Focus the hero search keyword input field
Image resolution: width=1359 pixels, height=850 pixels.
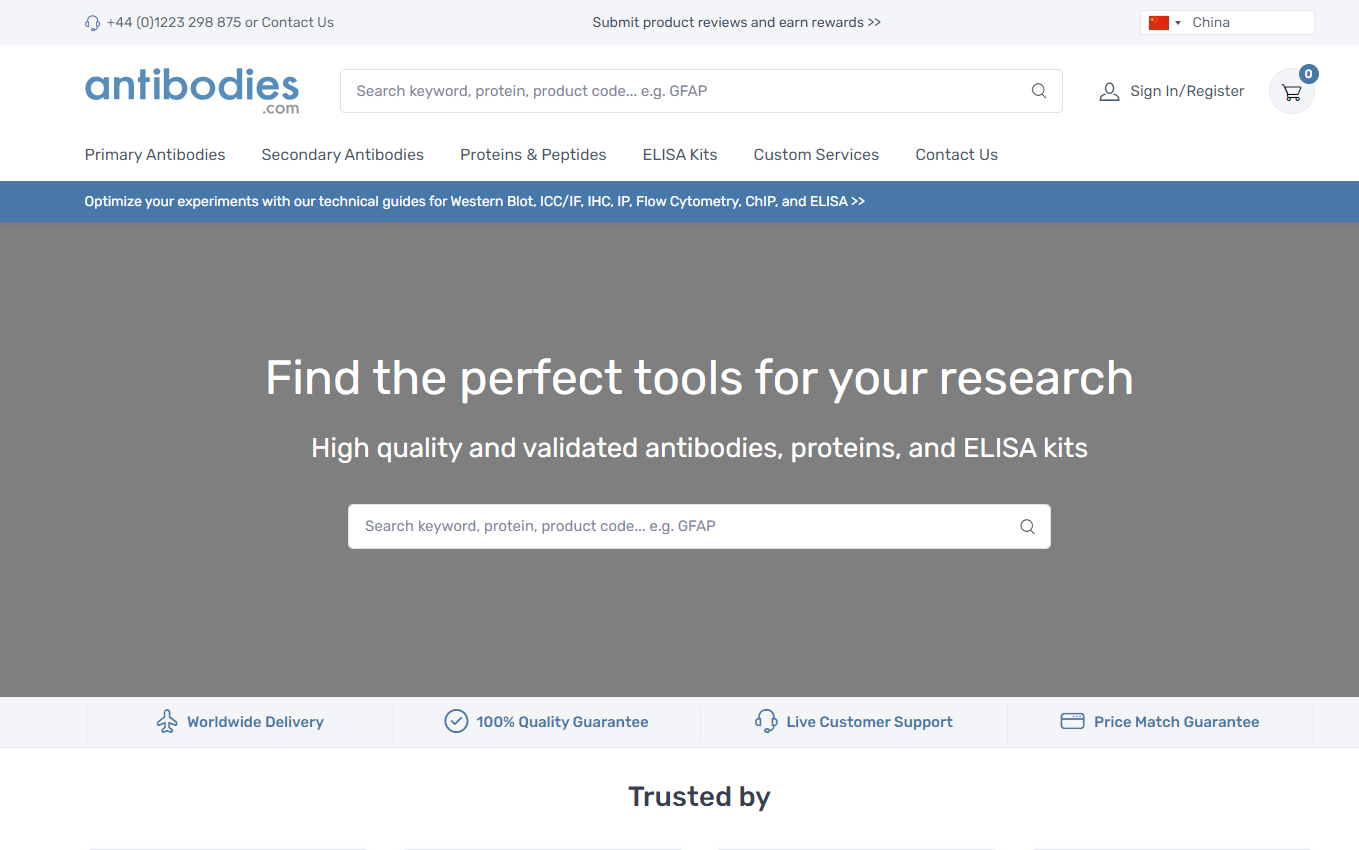(x=680, y=526)
